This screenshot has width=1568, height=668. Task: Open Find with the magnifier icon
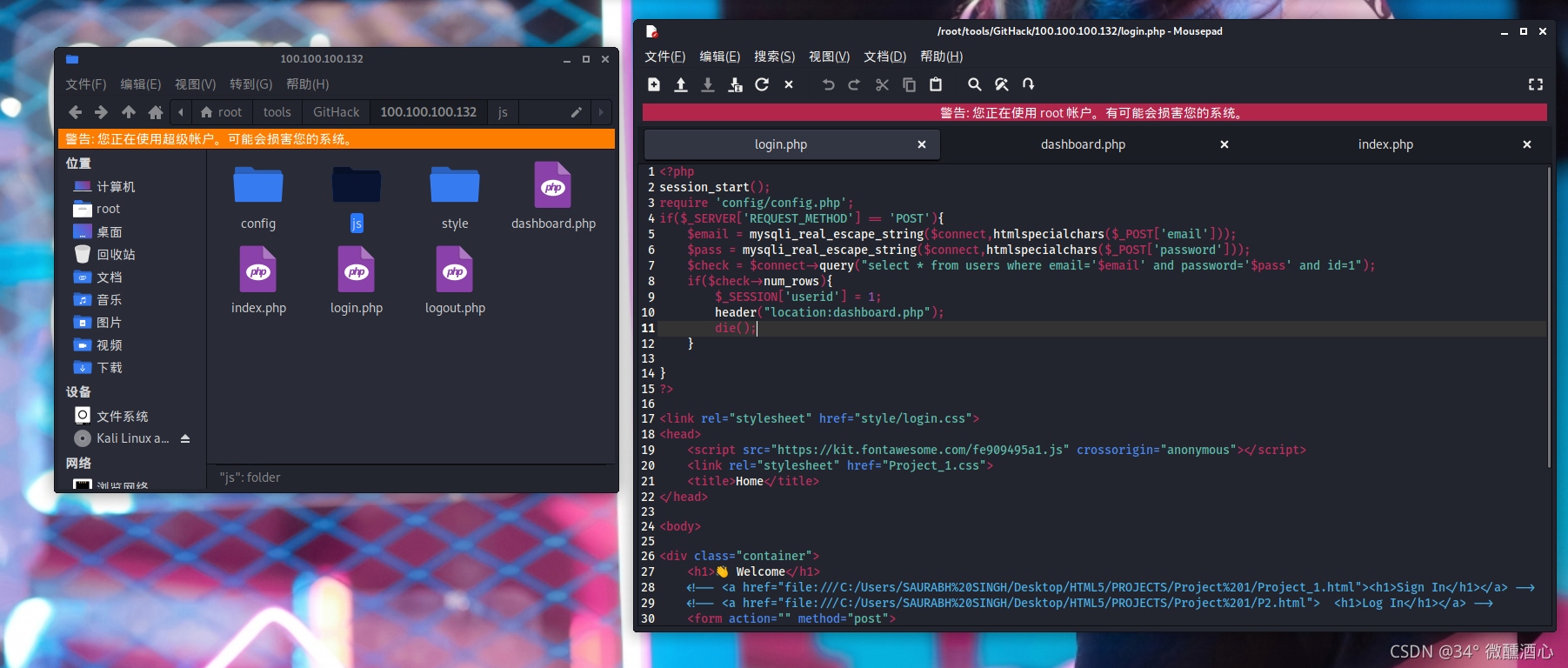975,84
